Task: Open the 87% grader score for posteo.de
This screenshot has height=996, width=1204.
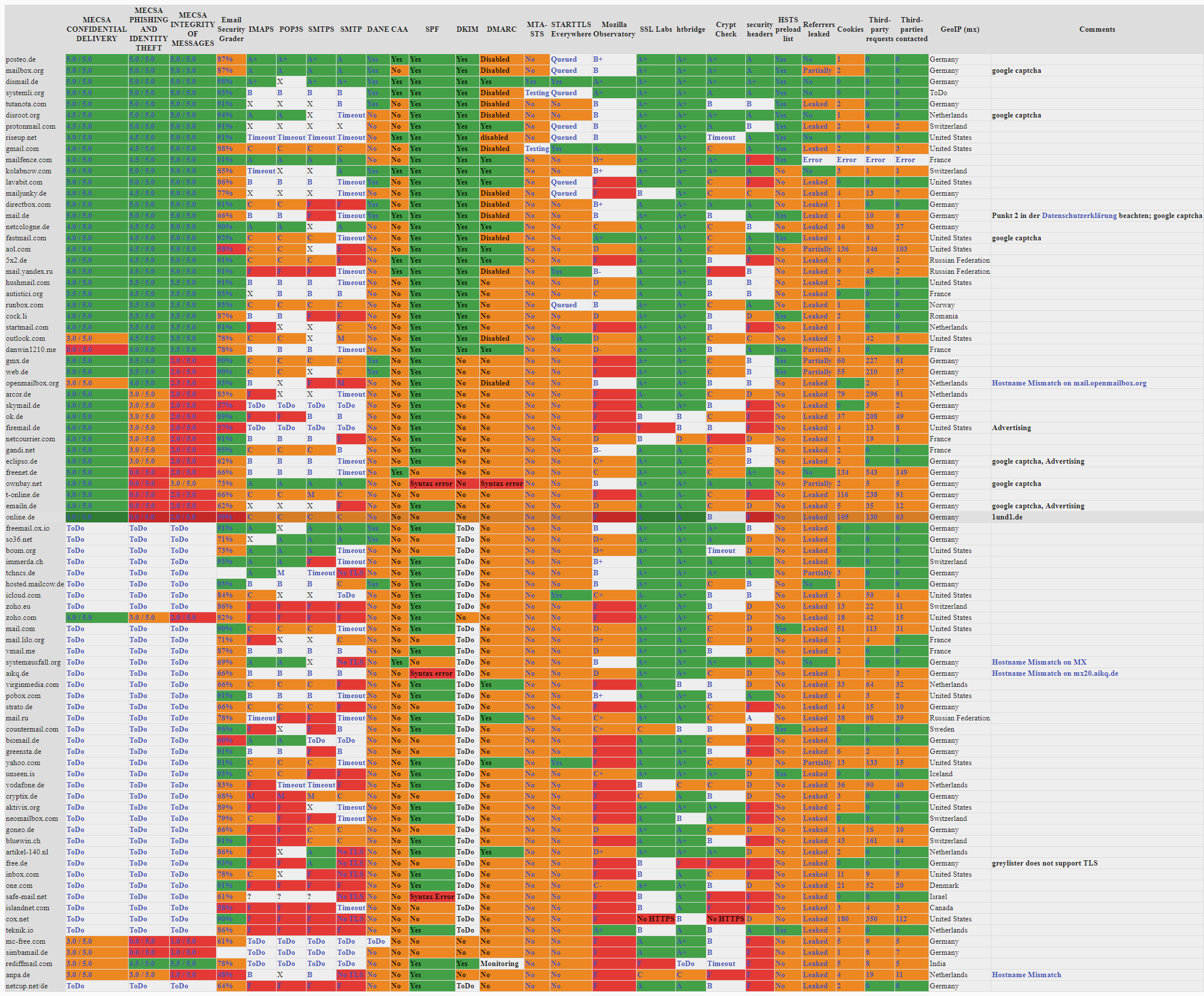Action: (x=225, y=59)
